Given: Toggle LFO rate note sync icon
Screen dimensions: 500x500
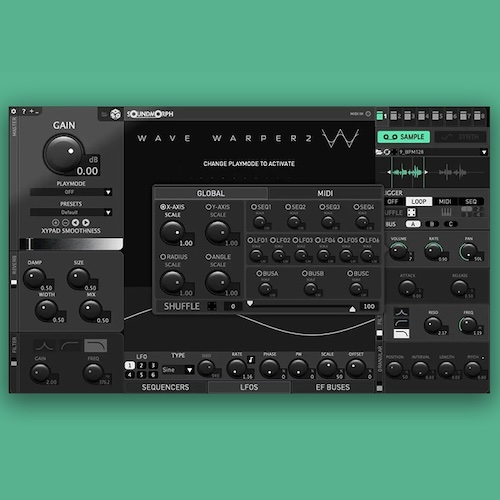Looking at the screenshot, I should [251, 360].
